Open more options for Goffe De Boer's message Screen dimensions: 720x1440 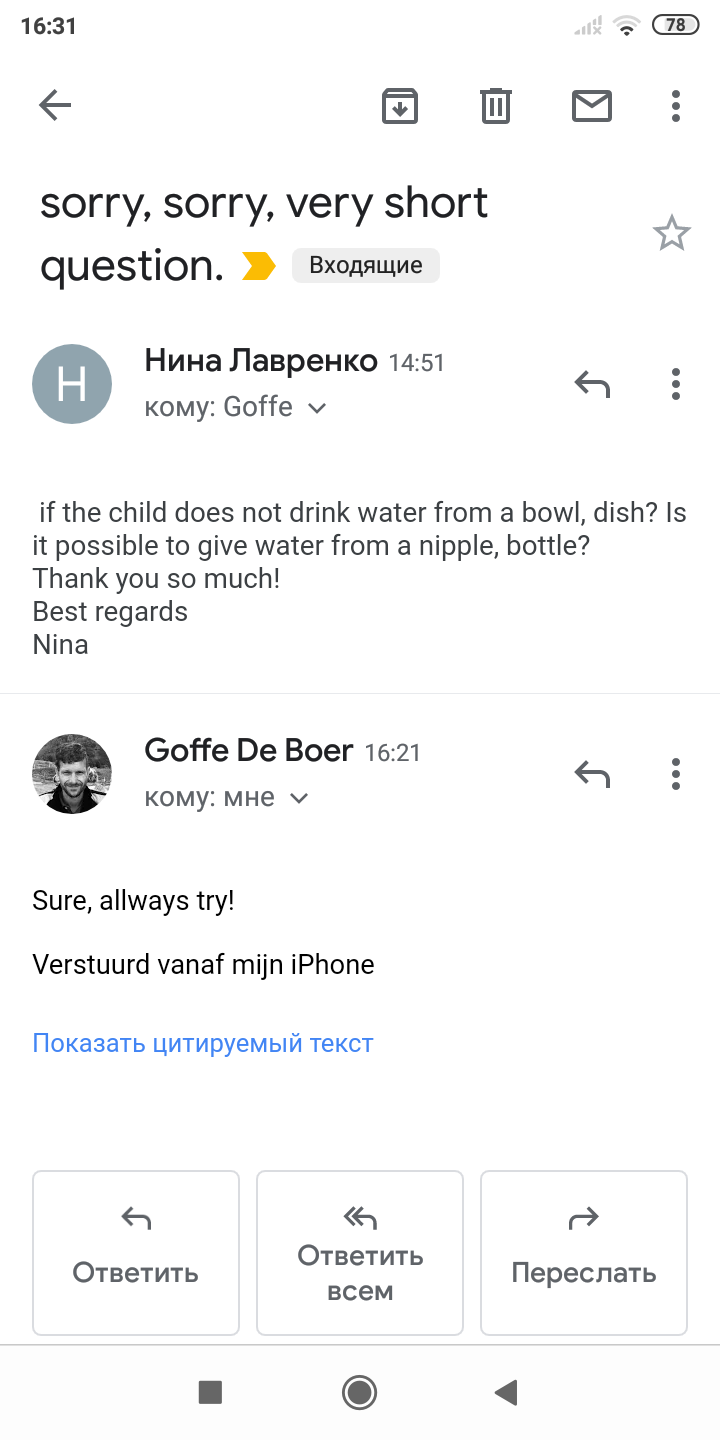click(676, 773)
